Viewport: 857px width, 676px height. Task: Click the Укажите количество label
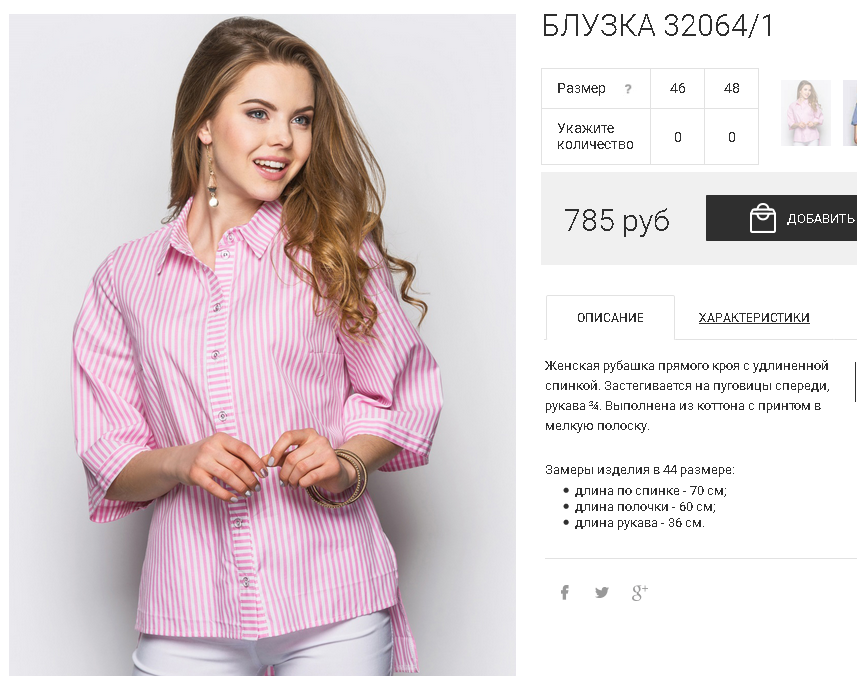(595, 137)
